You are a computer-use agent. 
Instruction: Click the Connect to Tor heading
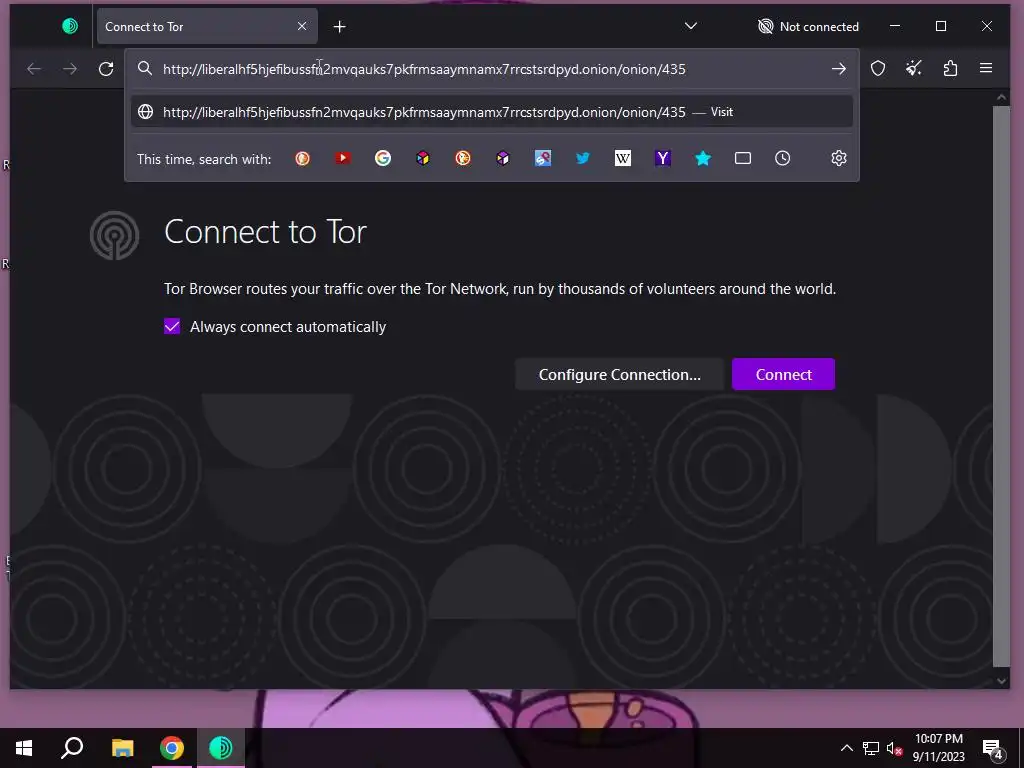(x=265, y=232)
